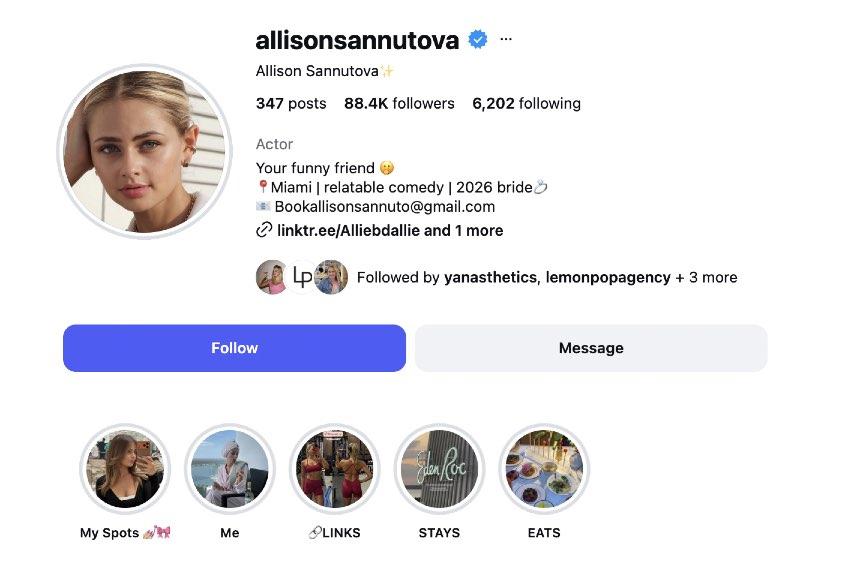Click the main profile picture
857x565 pixels.
(145, 151)
